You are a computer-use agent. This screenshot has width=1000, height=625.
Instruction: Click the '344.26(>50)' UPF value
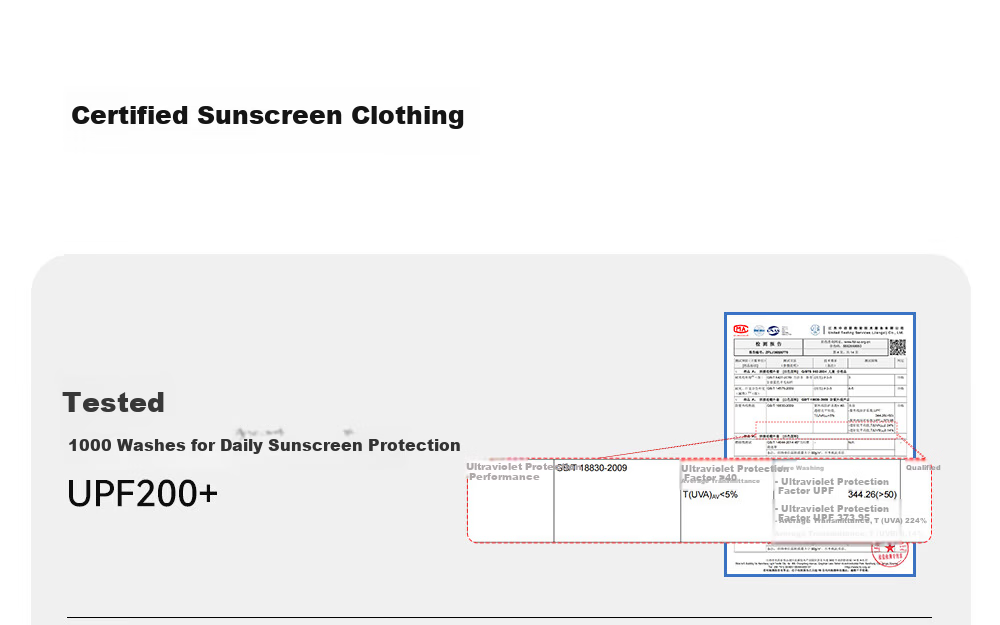pyautogui.click(x=872, y=494)
